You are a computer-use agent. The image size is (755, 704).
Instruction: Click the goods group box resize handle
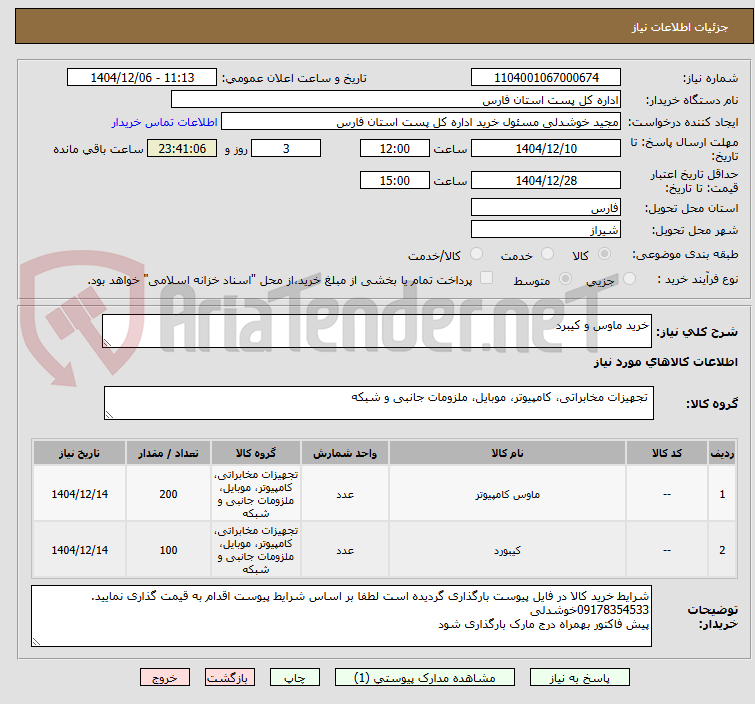[x=109, y=415]
